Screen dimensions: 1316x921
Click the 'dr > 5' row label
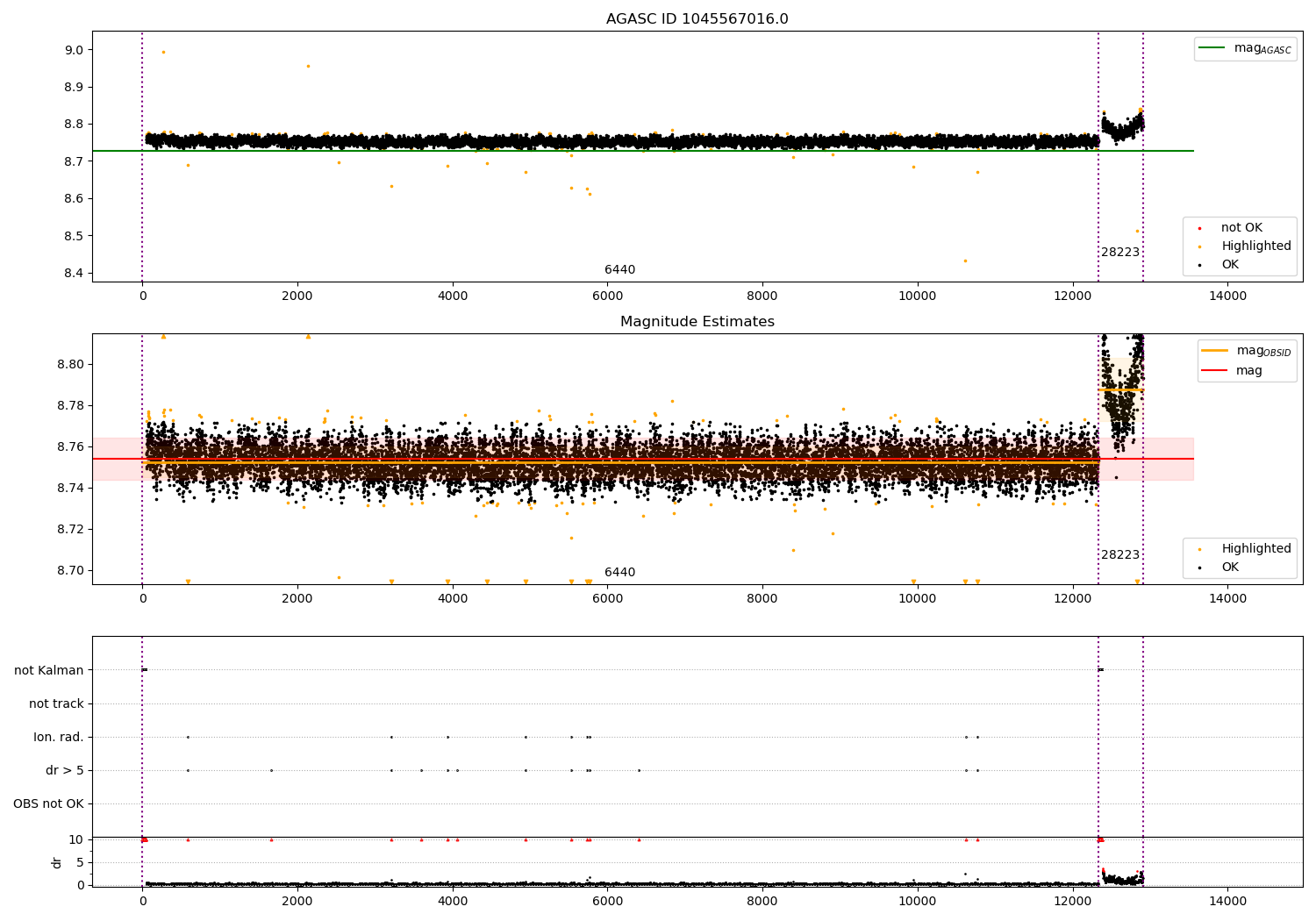[x=65, y=771]
